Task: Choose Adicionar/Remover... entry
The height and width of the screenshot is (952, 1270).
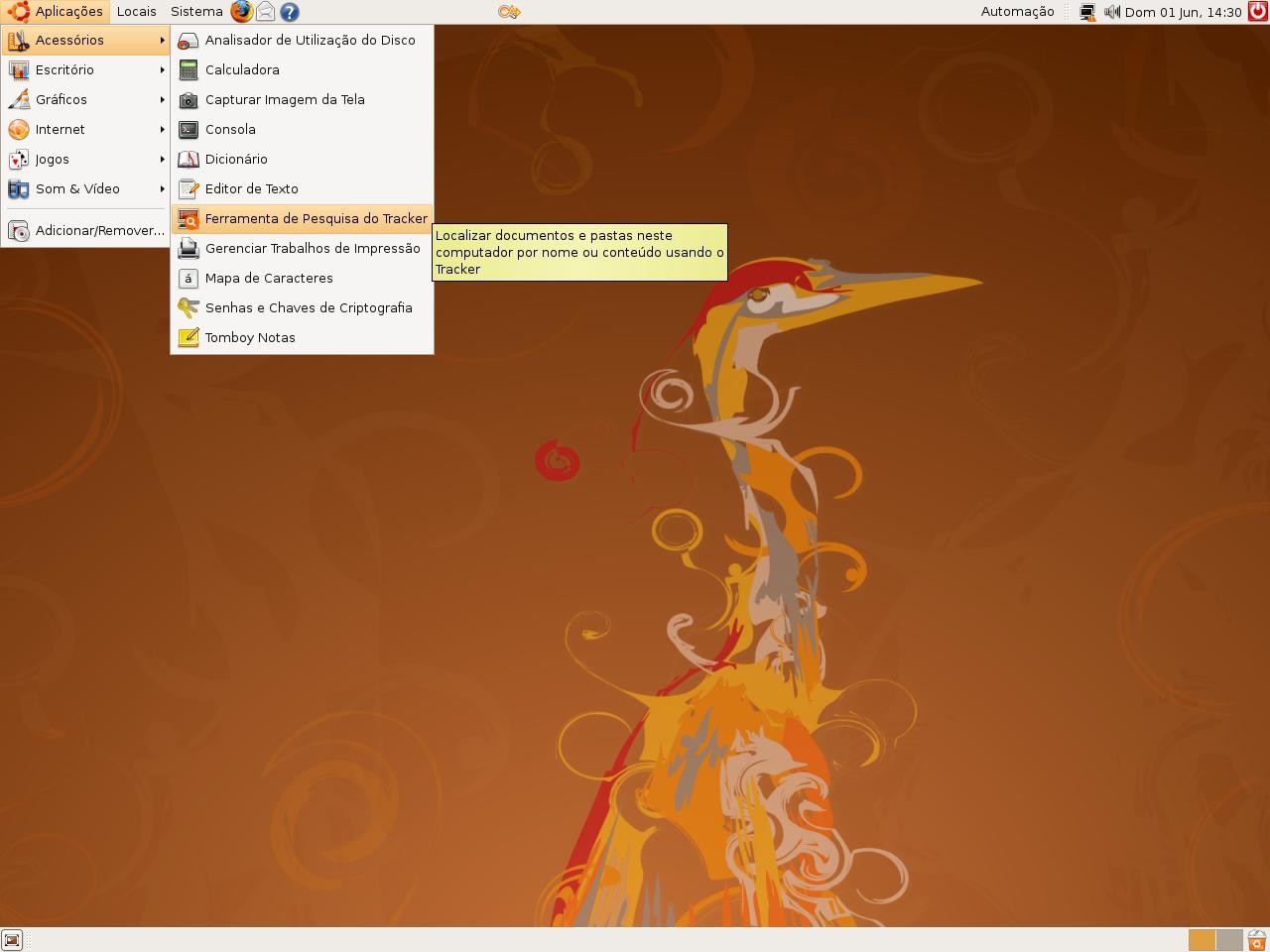Action: pos(85,231)
